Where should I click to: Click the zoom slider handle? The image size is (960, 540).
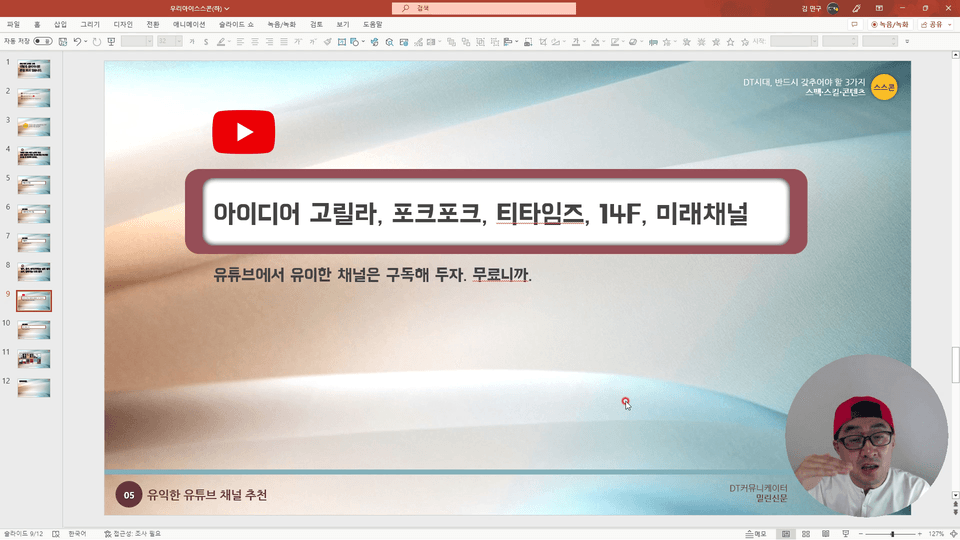pos(892,534)
